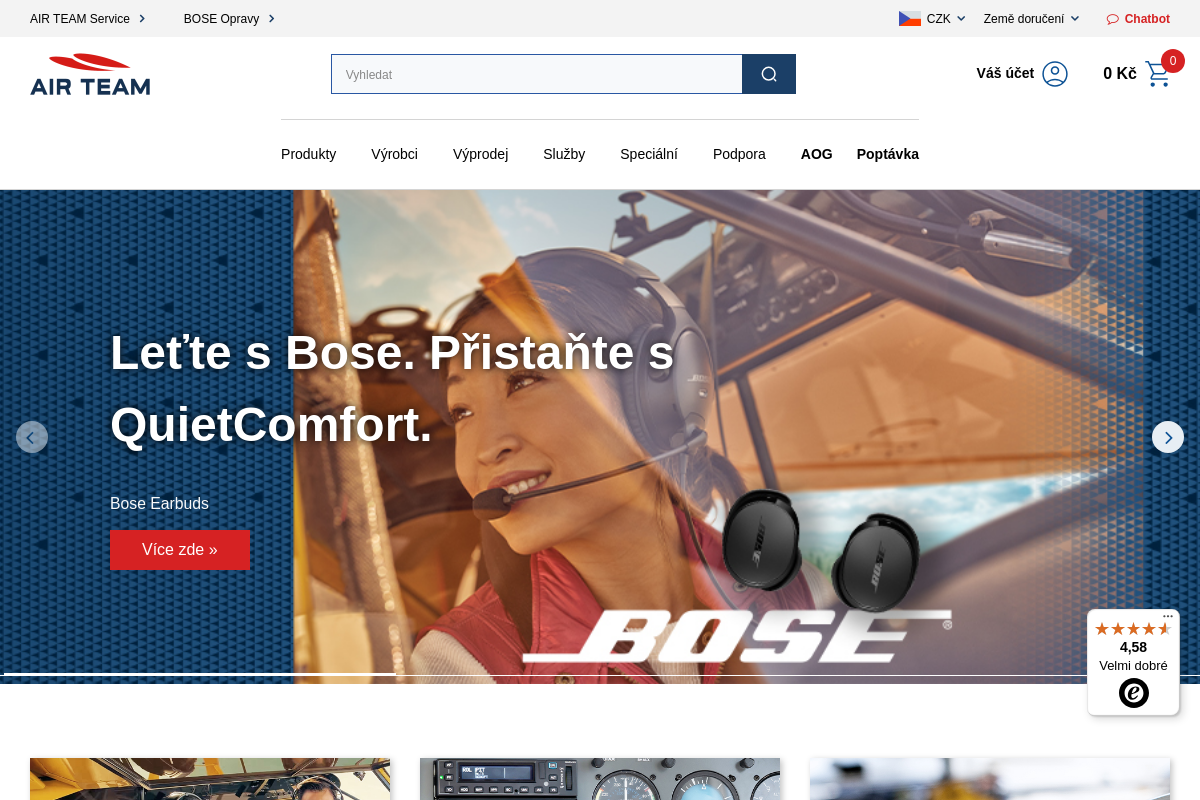Go to next banner slide arrow
The image size is (1200, 800).
coord(1168,437)
